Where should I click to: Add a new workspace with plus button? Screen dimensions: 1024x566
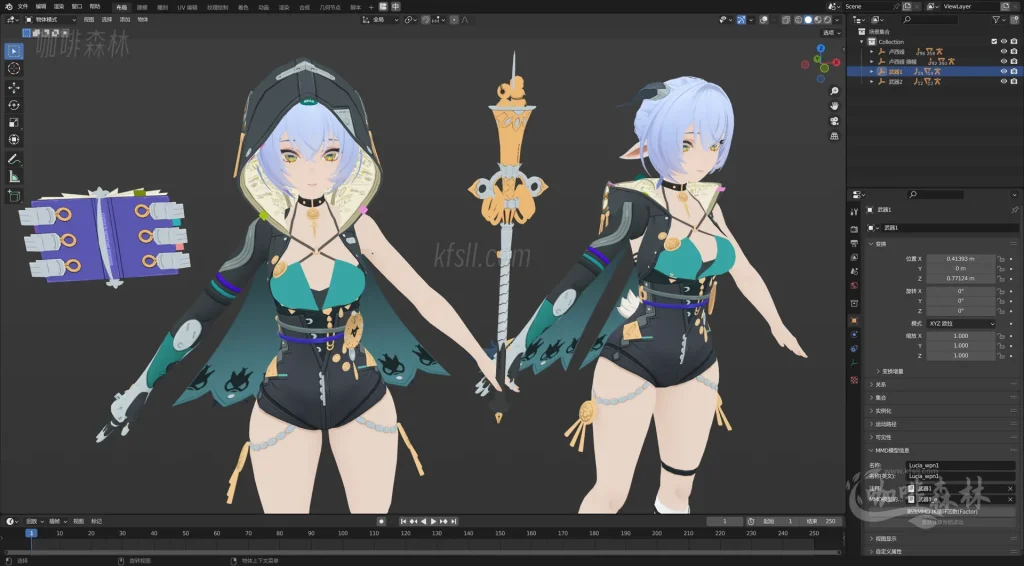[371, 7]
